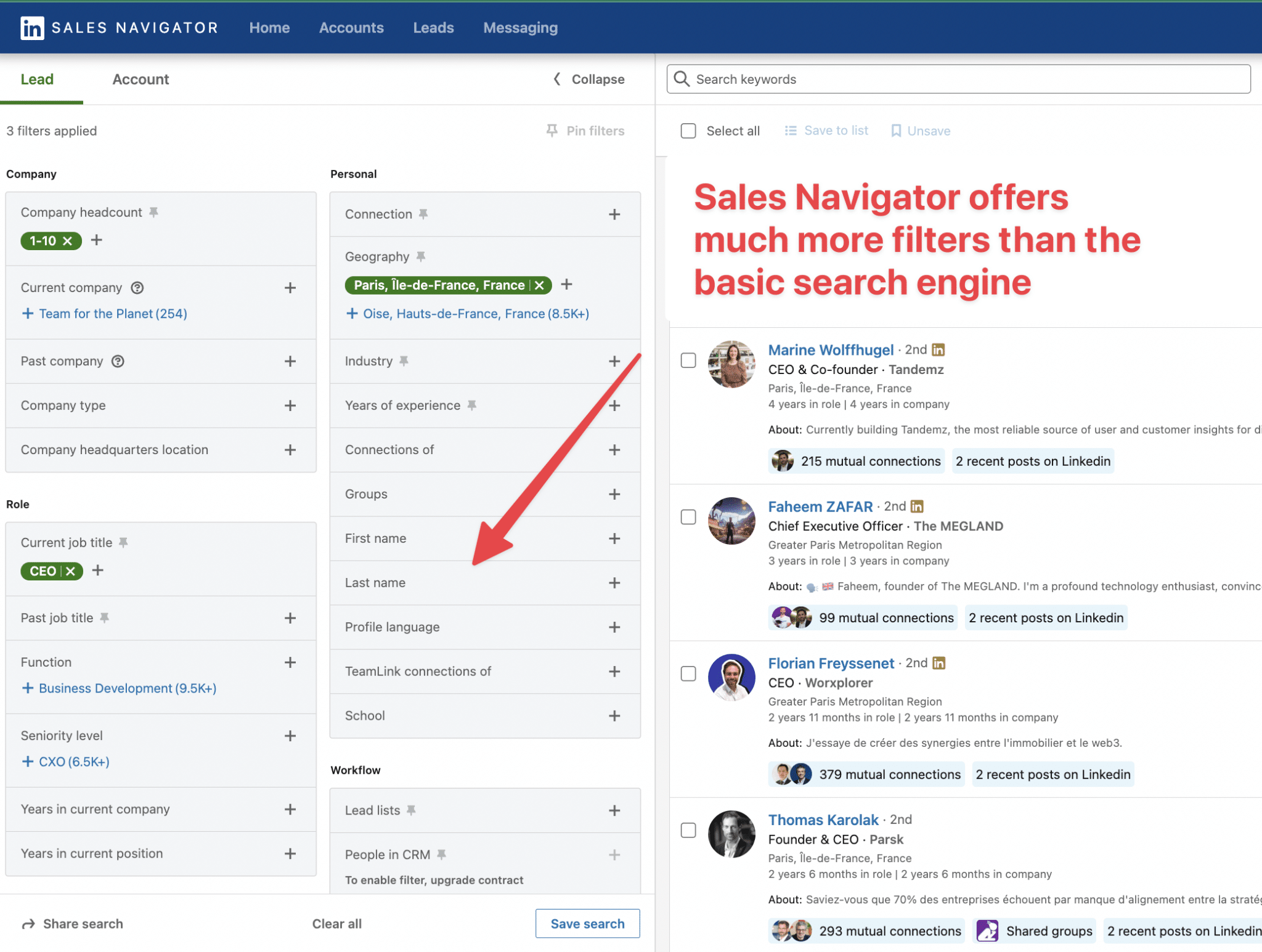Click the Sales Navigator LinkedIn logo
Image resolution: width=1262 pixels, height=952 pixels.
click(31, 27)
